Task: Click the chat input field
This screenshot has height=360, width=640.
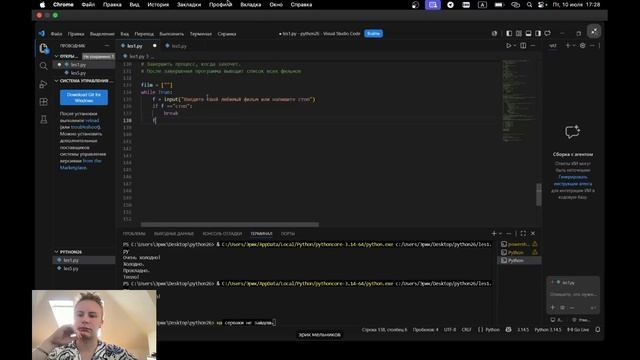Action: pos(573,294)
